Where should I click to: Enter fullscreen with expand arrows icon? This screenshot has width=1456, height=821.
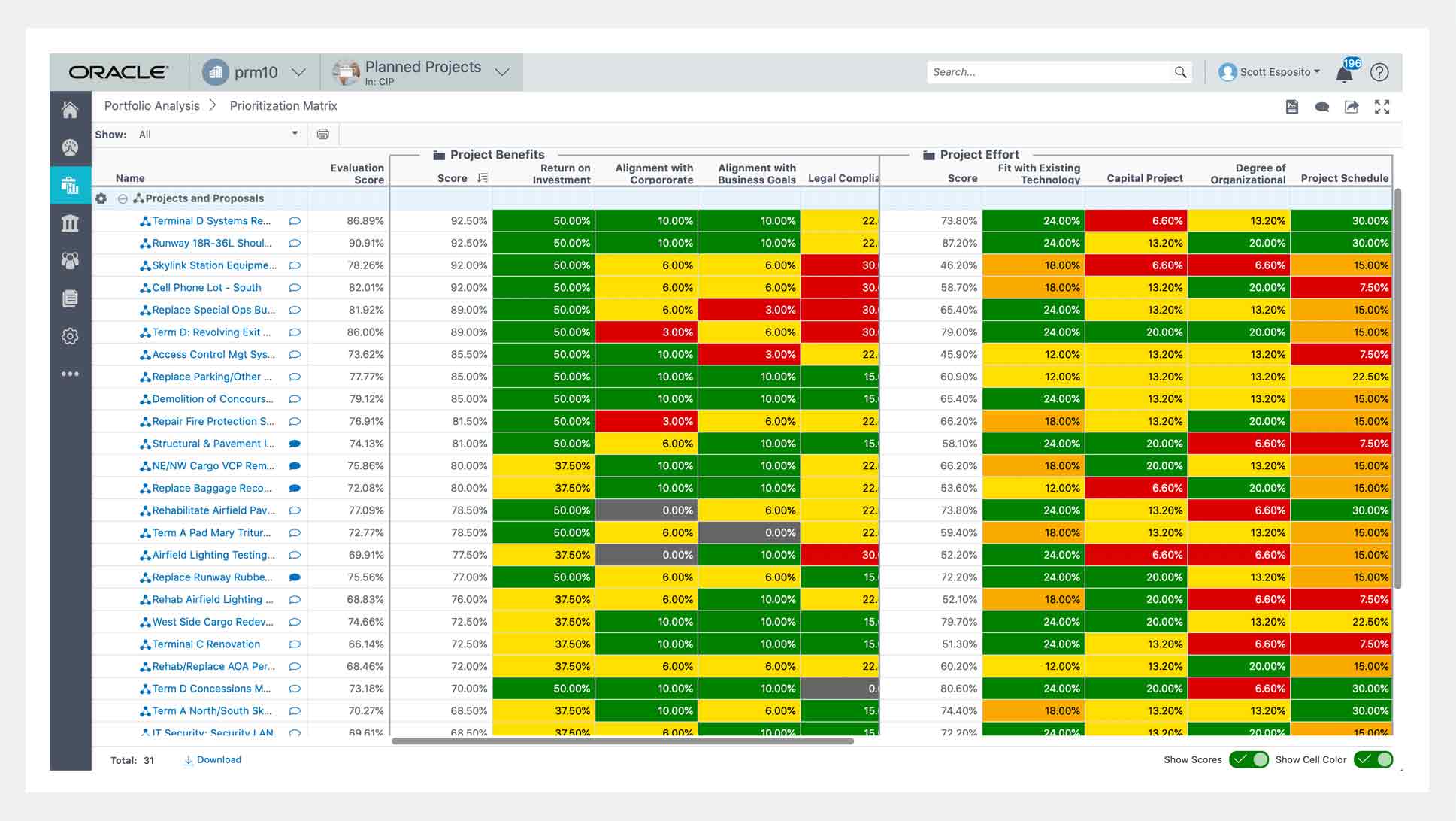pyautogui.click(x=1382, y=107)
